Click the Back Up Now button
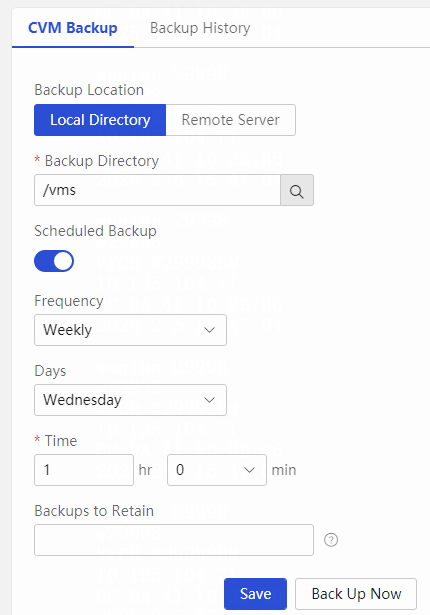The width and height of the screenshot is (430, 615). [x=356, y=594]
